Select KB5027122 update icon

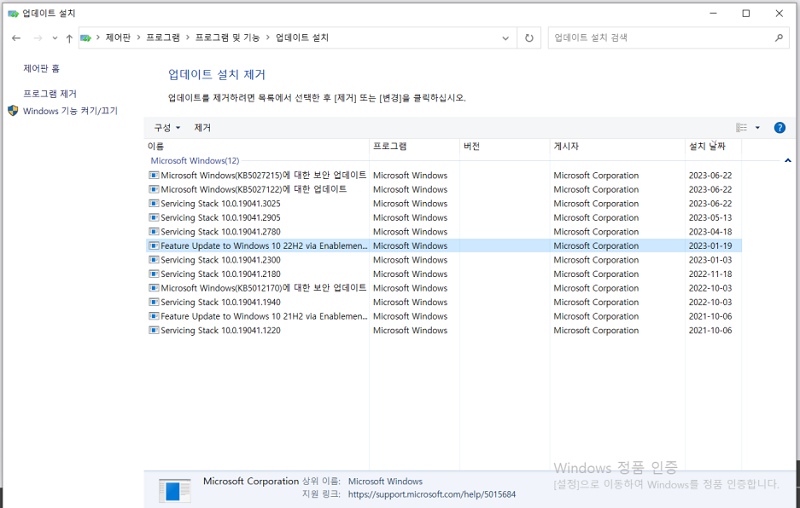[x=154, y=189]
